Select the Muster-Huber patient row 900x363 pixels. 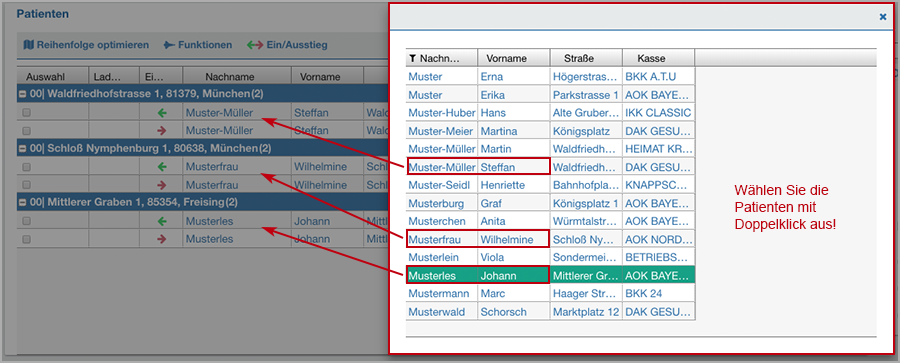tap(550, 113)
